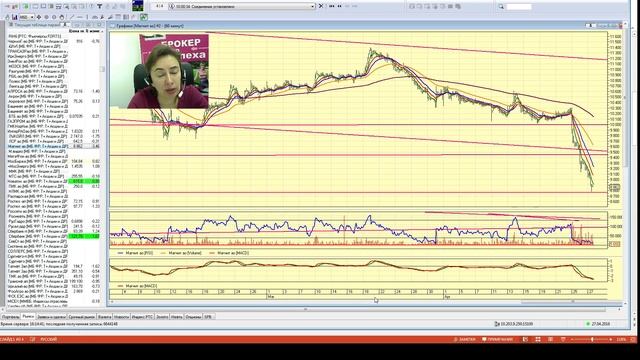Click the green icon in the top toolbar

coord(26,6)
